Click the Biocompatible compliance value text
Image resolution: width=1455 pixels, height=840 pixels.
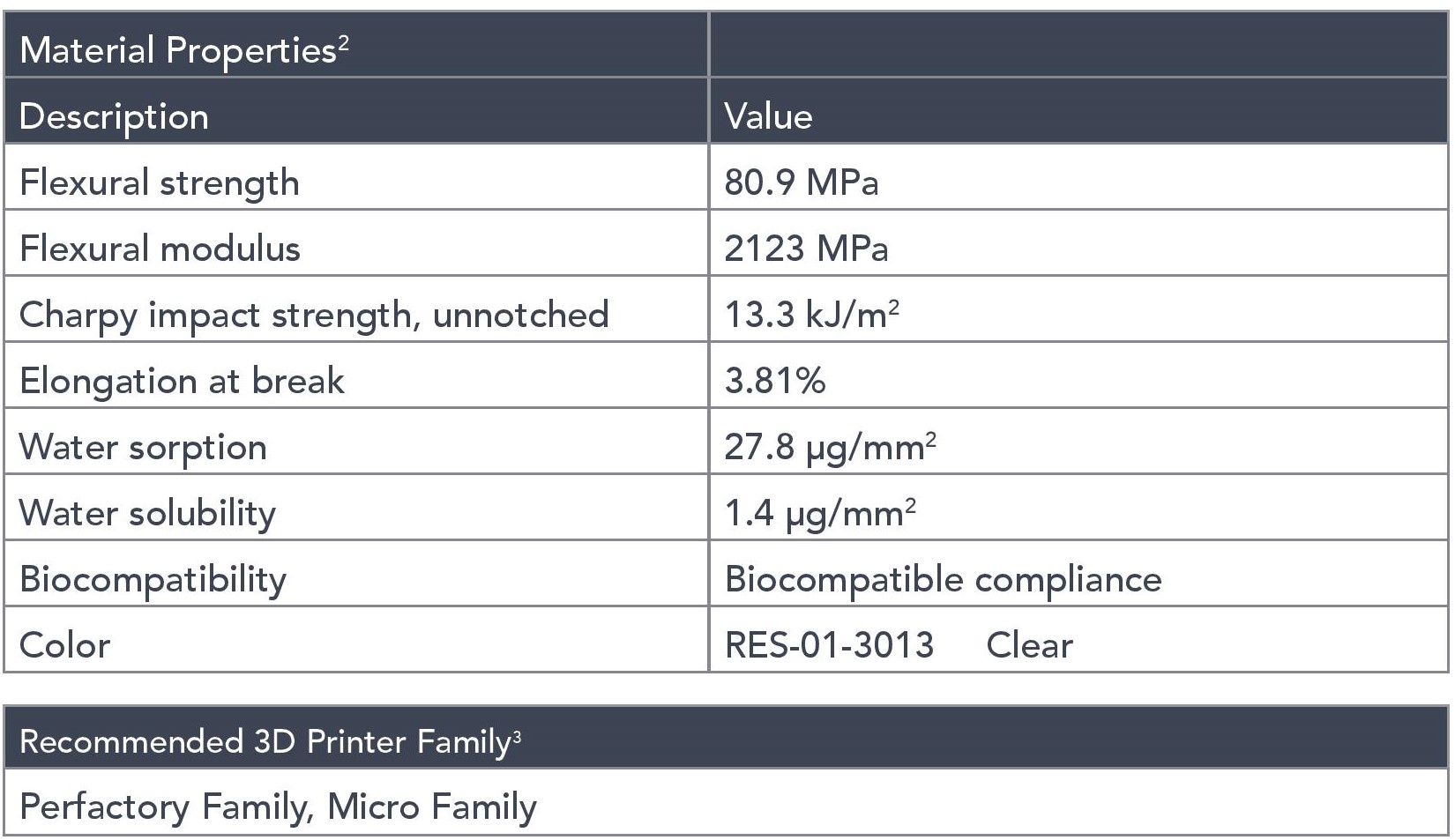(943, 579)
